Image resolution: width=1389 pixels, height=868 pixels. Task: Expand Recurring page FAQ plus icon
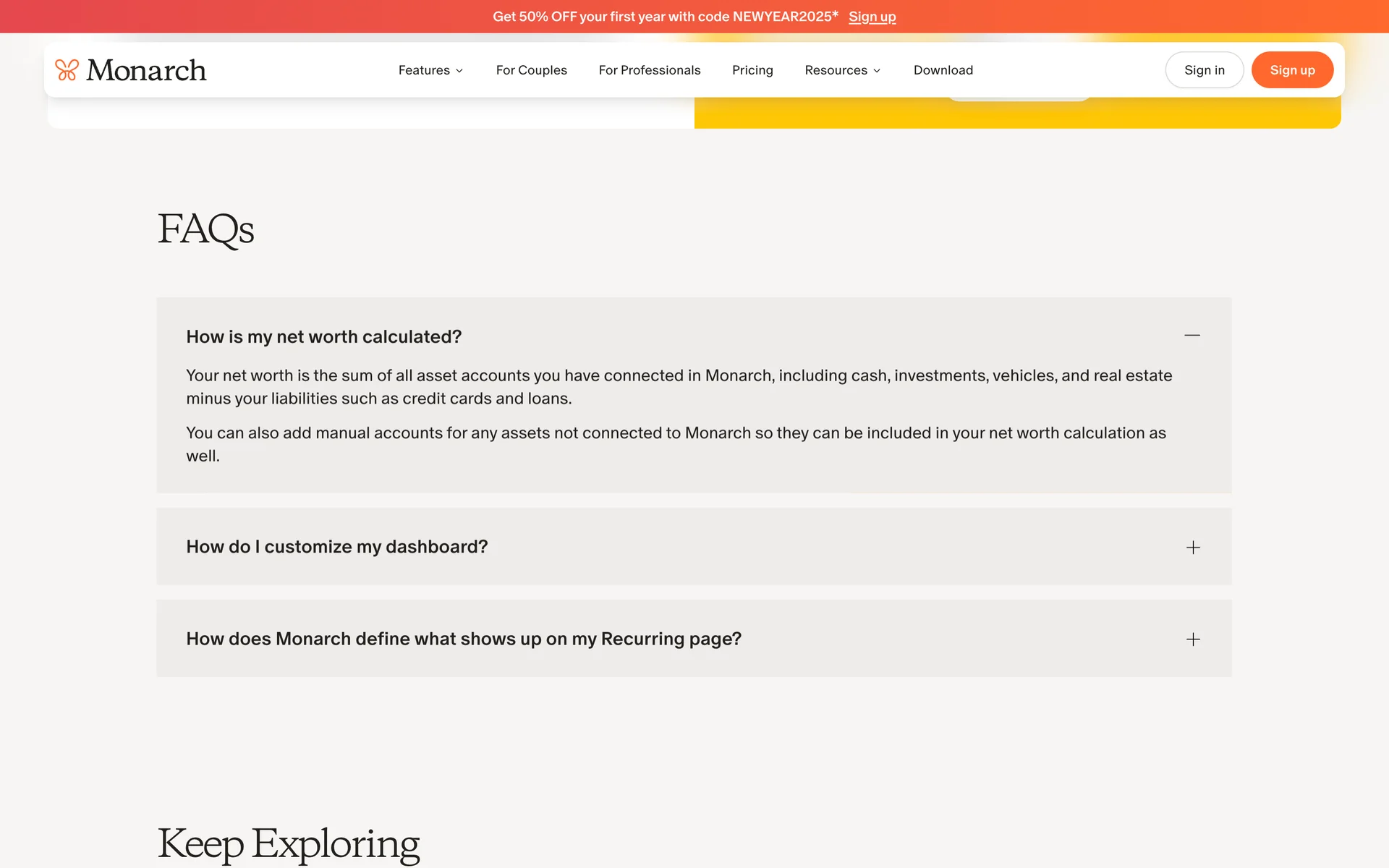click(x=1193, y=639)
